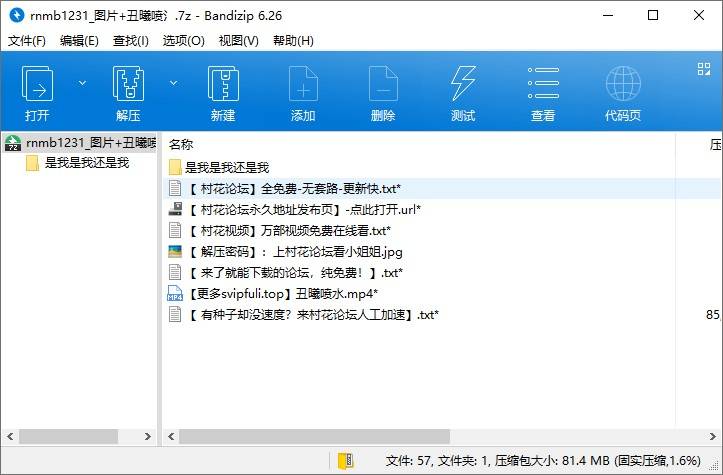Click left arrow of file list scrollbar
The height and width of the screenshot is (475, 723).
pos(171,436)
